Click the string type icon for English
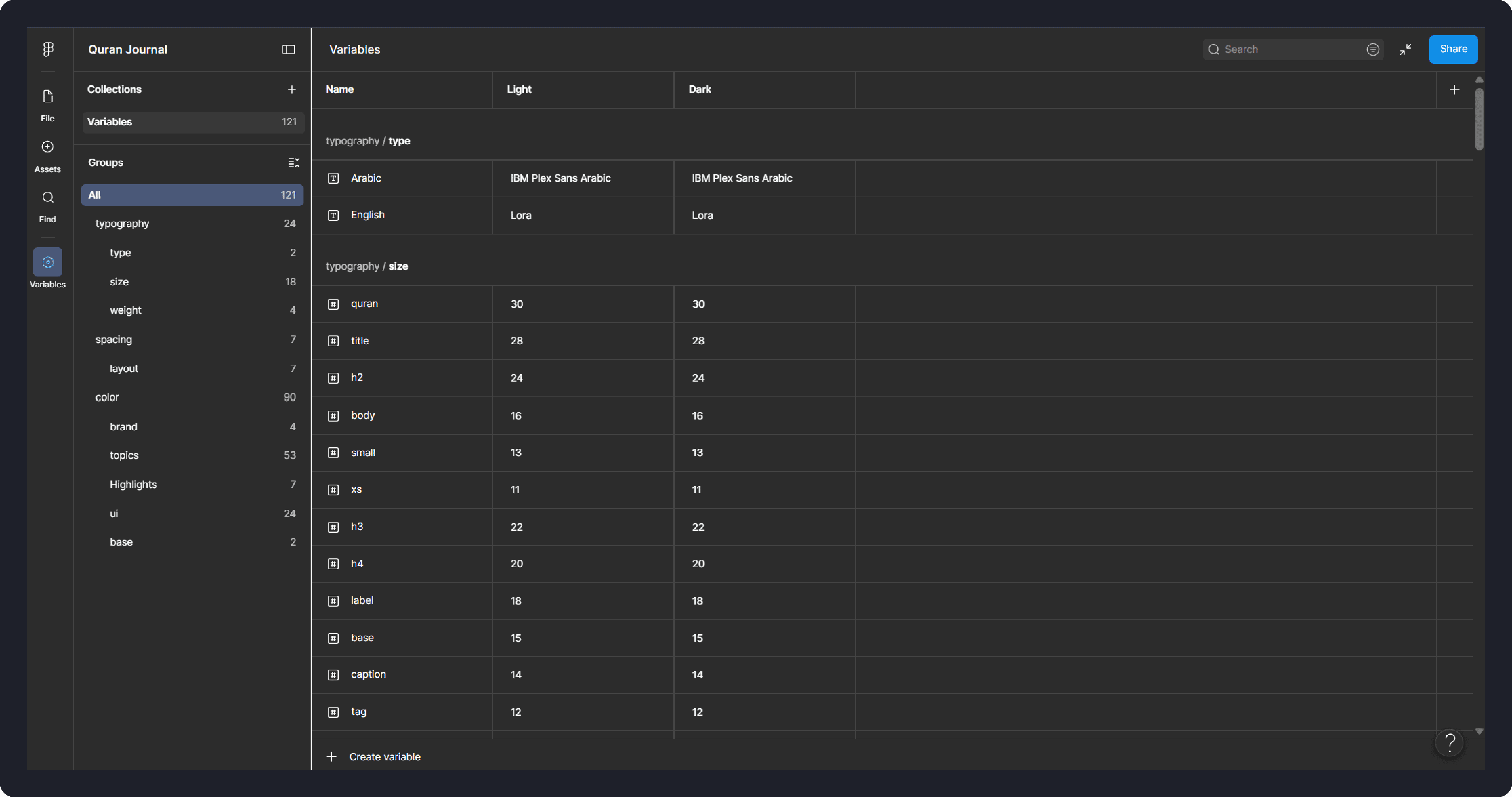The width and height of the screenshot is (1512, 797). click(x=333, y=216)
